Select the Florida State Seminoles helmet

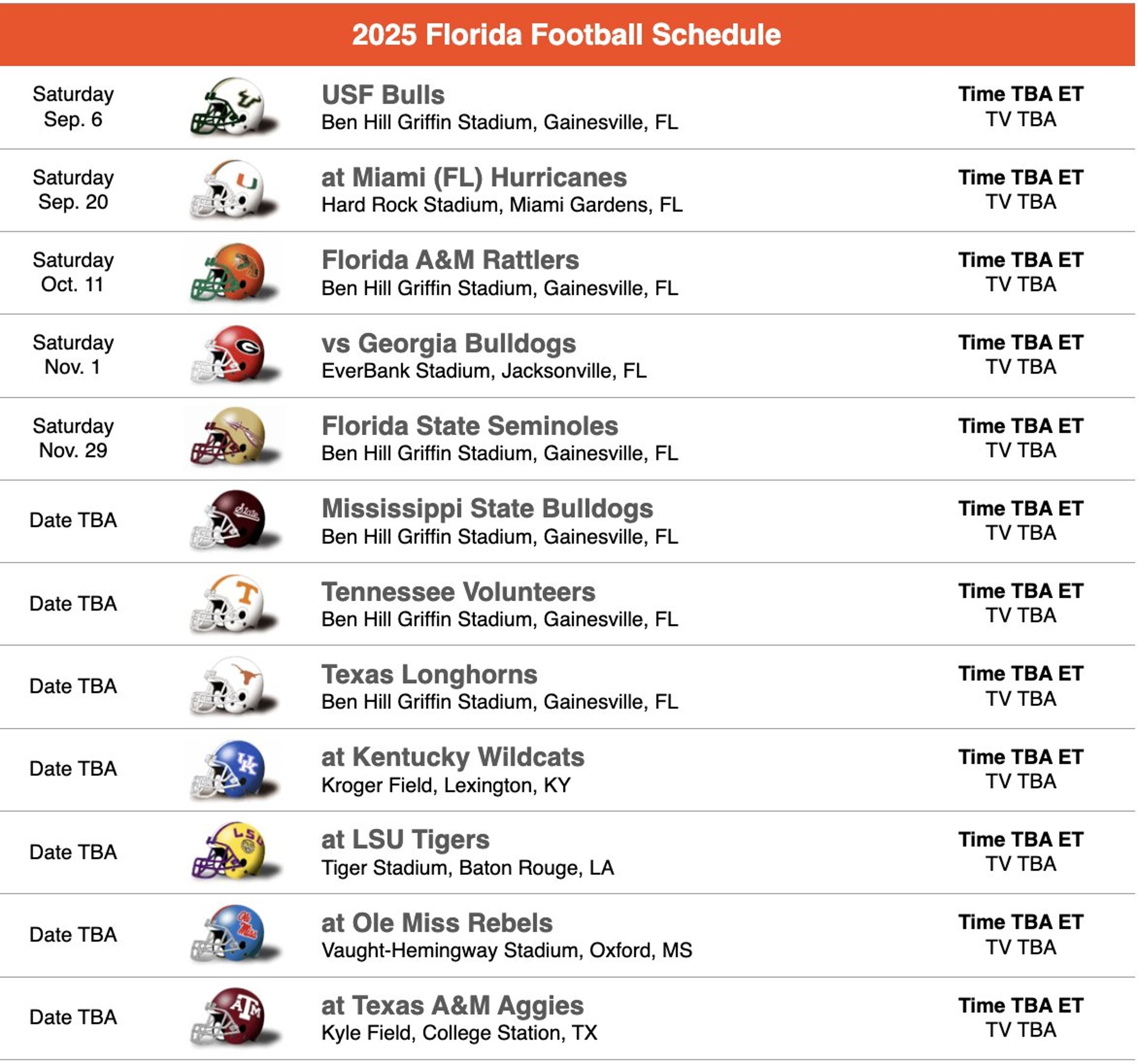(x=234, y=438)
